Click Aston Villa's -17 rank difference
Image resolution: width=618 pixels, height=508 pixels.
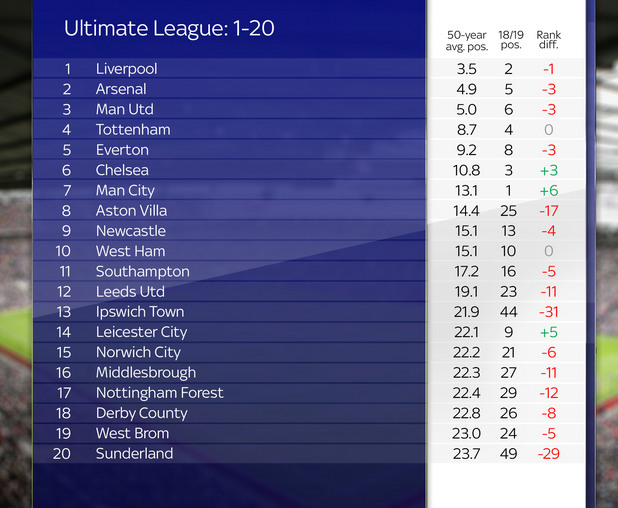click(548, 211)
